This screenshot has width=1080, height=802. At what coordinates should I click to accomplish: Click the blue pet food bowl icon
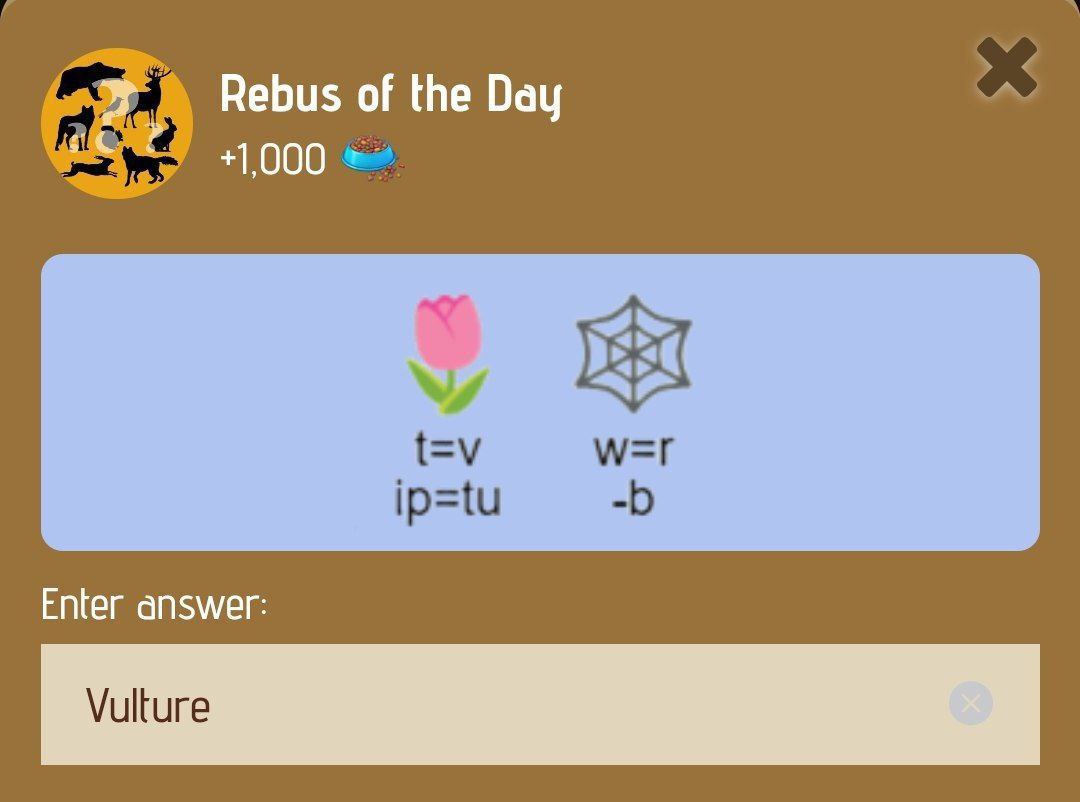372,158
